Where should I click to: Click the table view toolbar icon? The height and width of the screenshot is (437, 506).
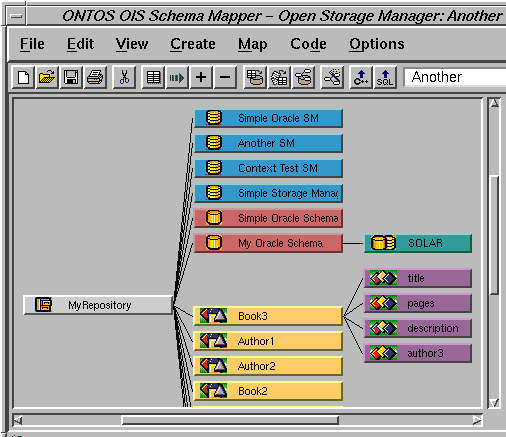(x=153, y=77)
